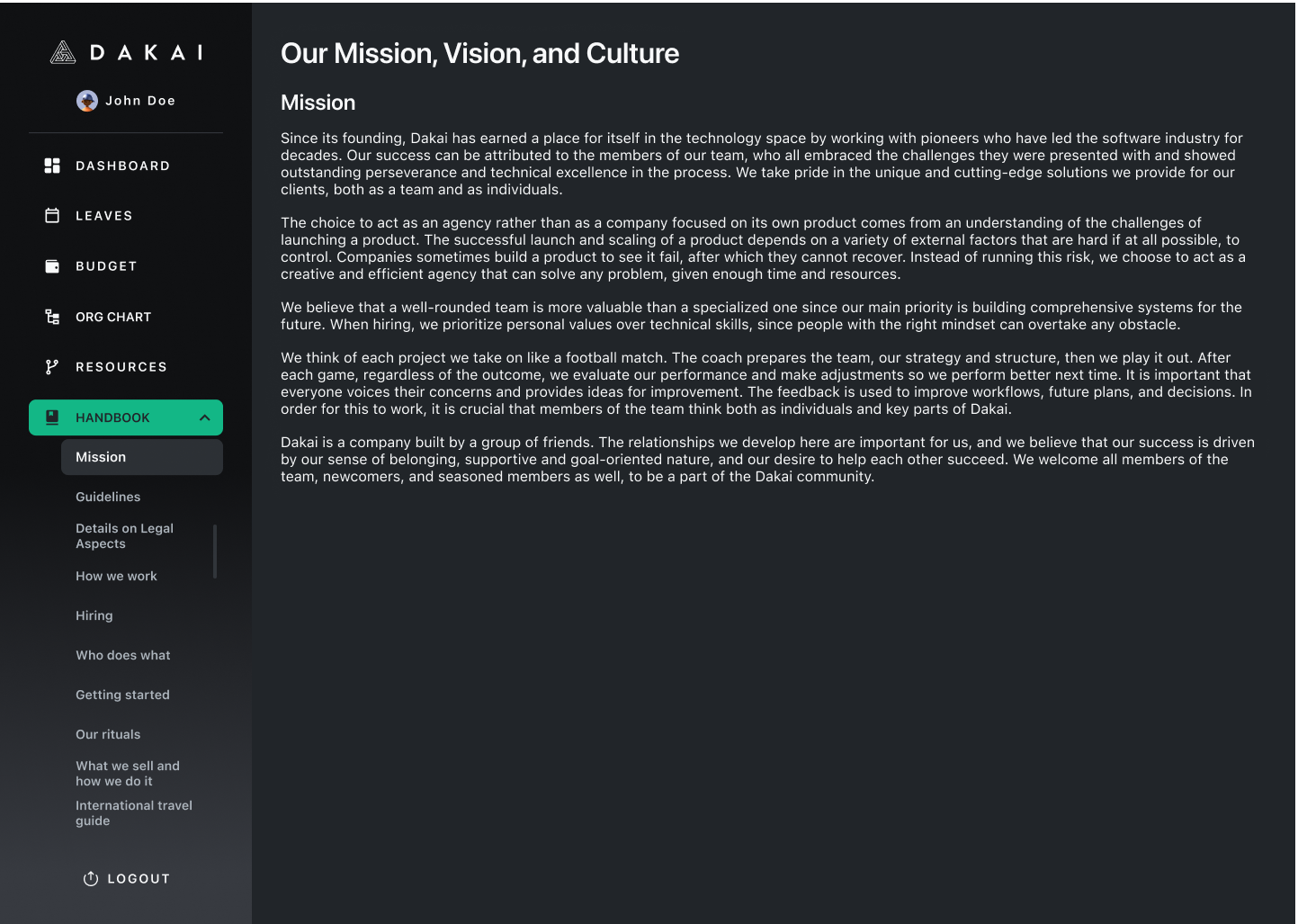Collapse the Handbook section chevron
This screenshot has width=1307, height=924.
pos(205,417)
